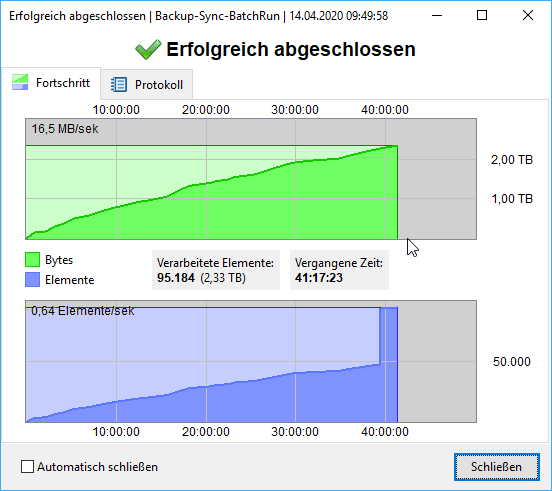Minimize the Backup-Sync-BatchRun window
This screenshot has width=552, height=491.
click(x=437, y=15)
